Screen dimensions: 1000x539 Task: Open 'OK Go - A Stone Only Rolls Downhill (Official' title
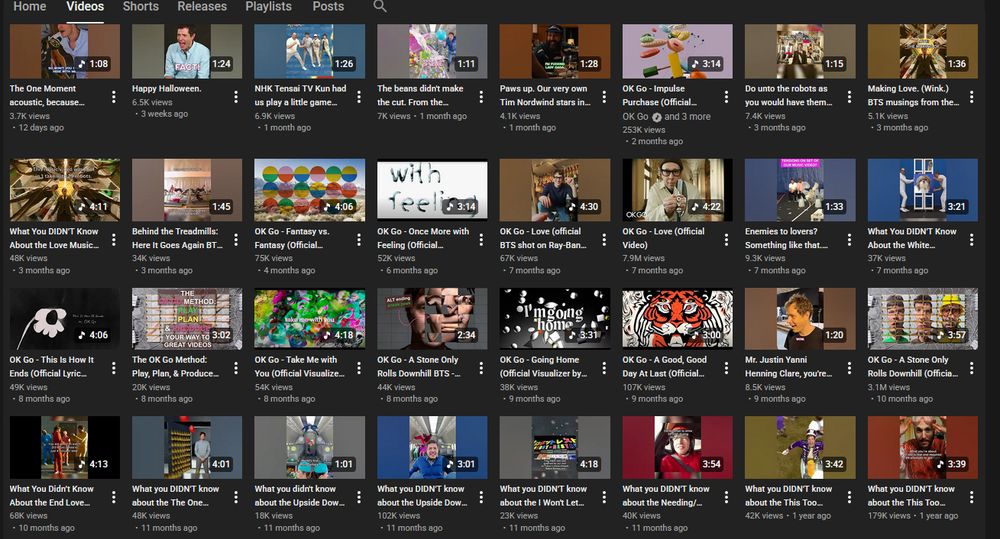(913, 367)
